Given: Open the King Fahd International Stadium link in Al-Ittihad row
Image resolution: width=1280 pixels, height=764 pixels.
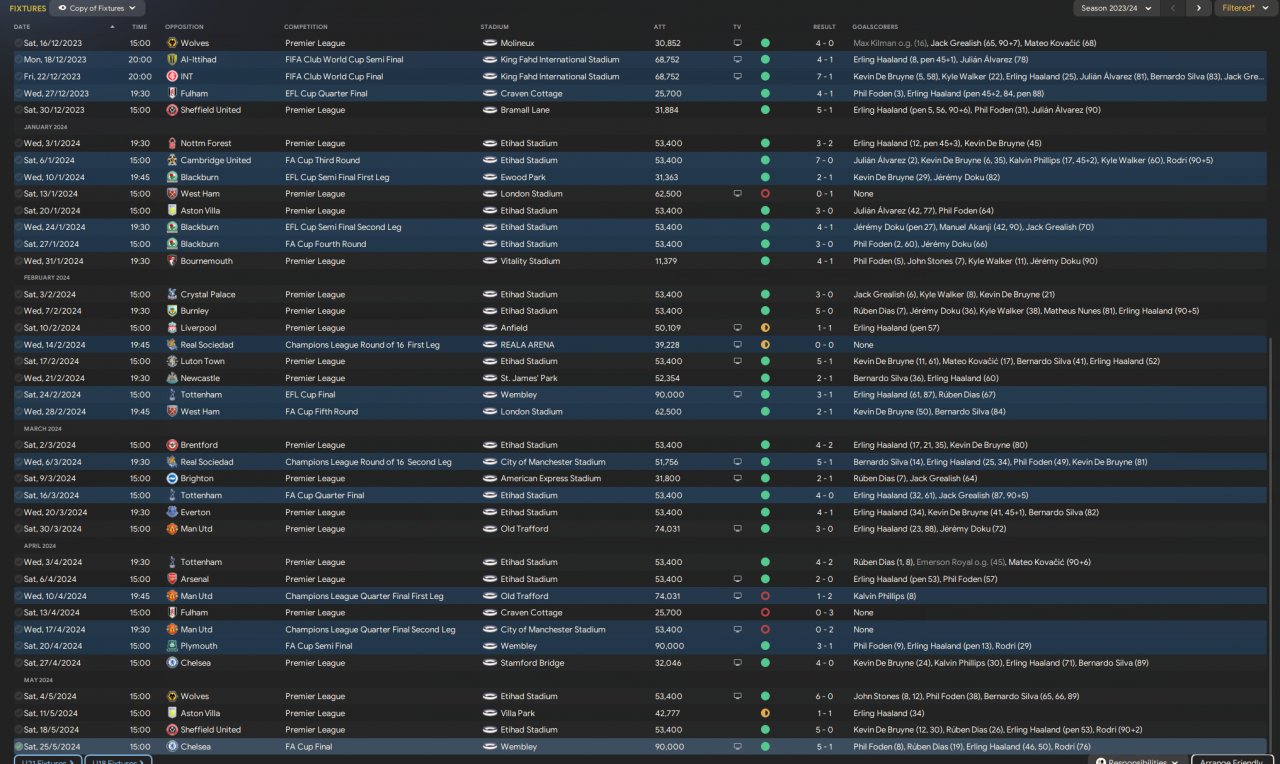Looking at the screenshot, I should coord(559,60).
